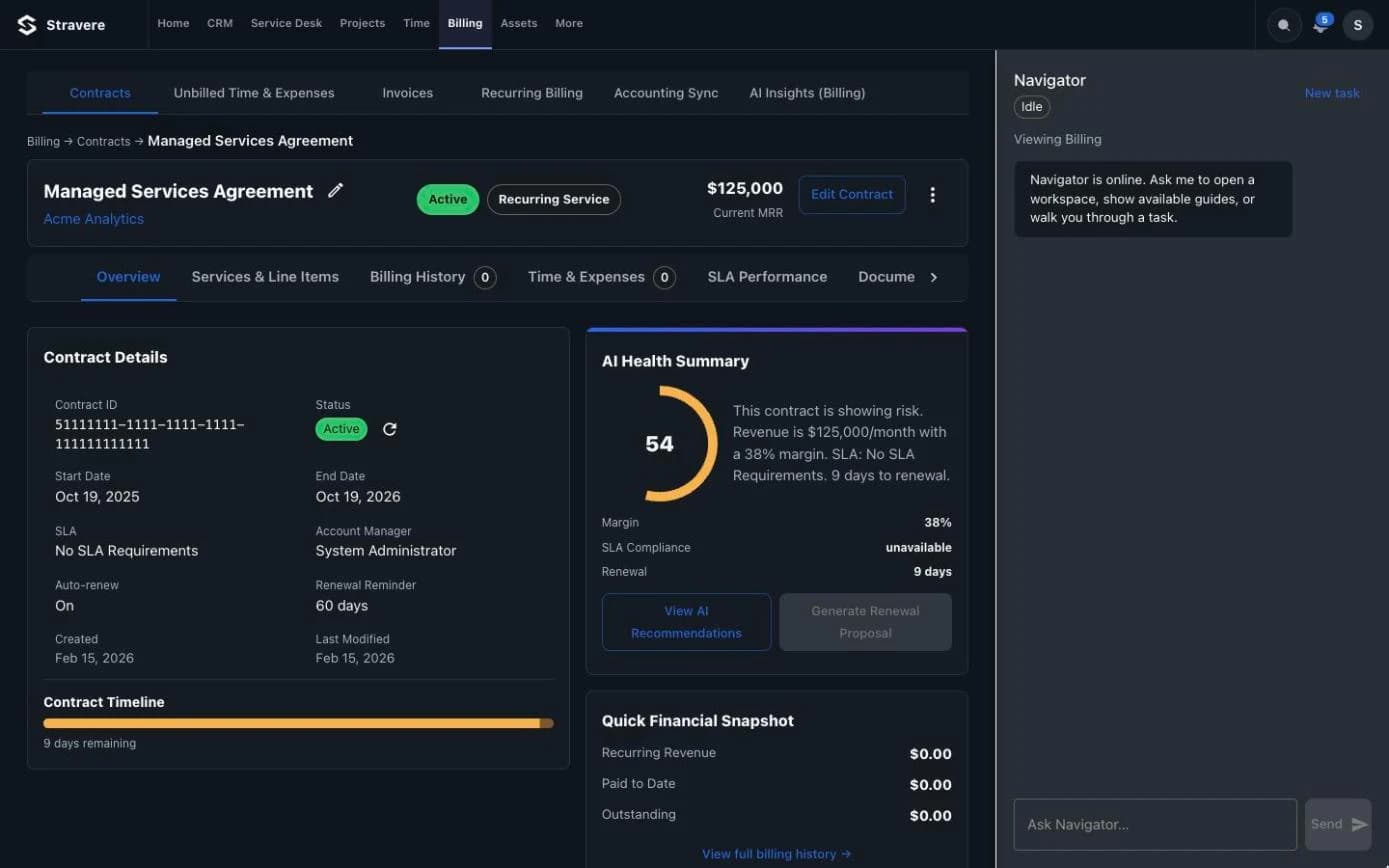
Task: Open the AI Insights (Billing) tab
Action: pyautogui.click(x=807, y=93)
